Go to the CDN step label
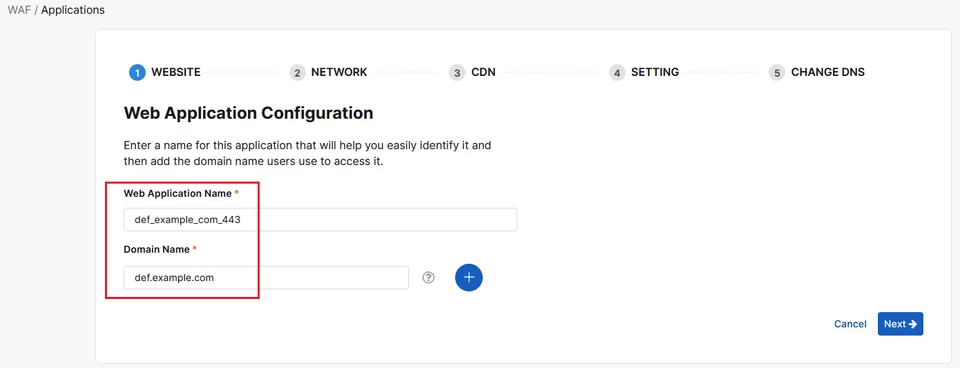 coord(484,72)
